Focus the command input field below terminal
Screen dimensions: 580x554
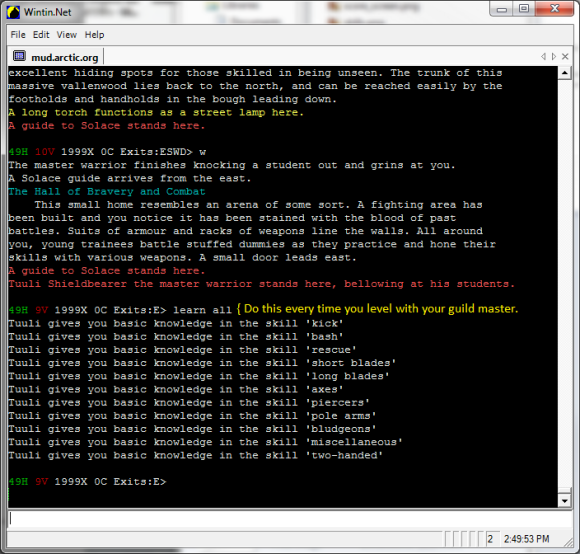tap(290, 518)
